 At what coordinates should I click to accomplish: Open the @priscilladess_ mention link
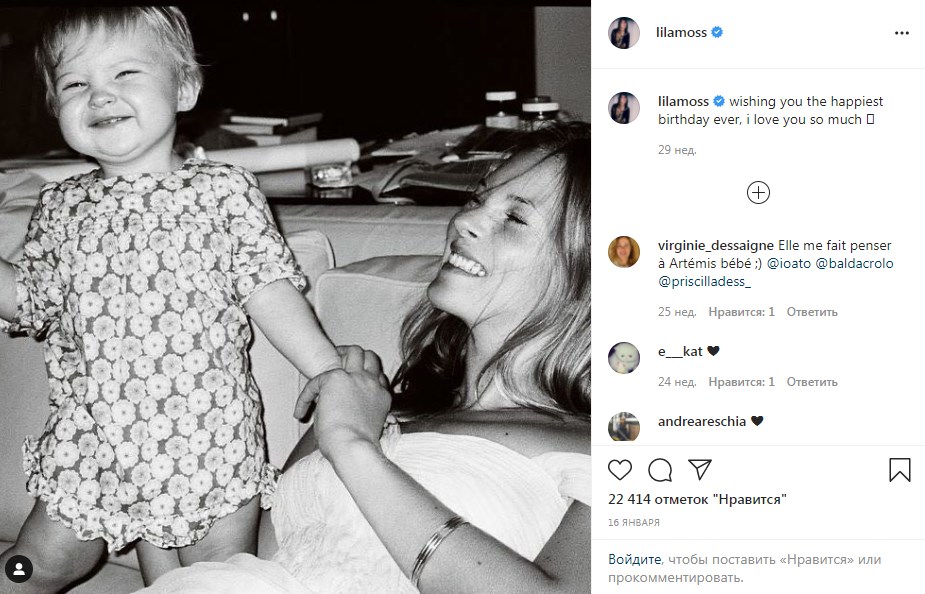[x=705, y=283]
